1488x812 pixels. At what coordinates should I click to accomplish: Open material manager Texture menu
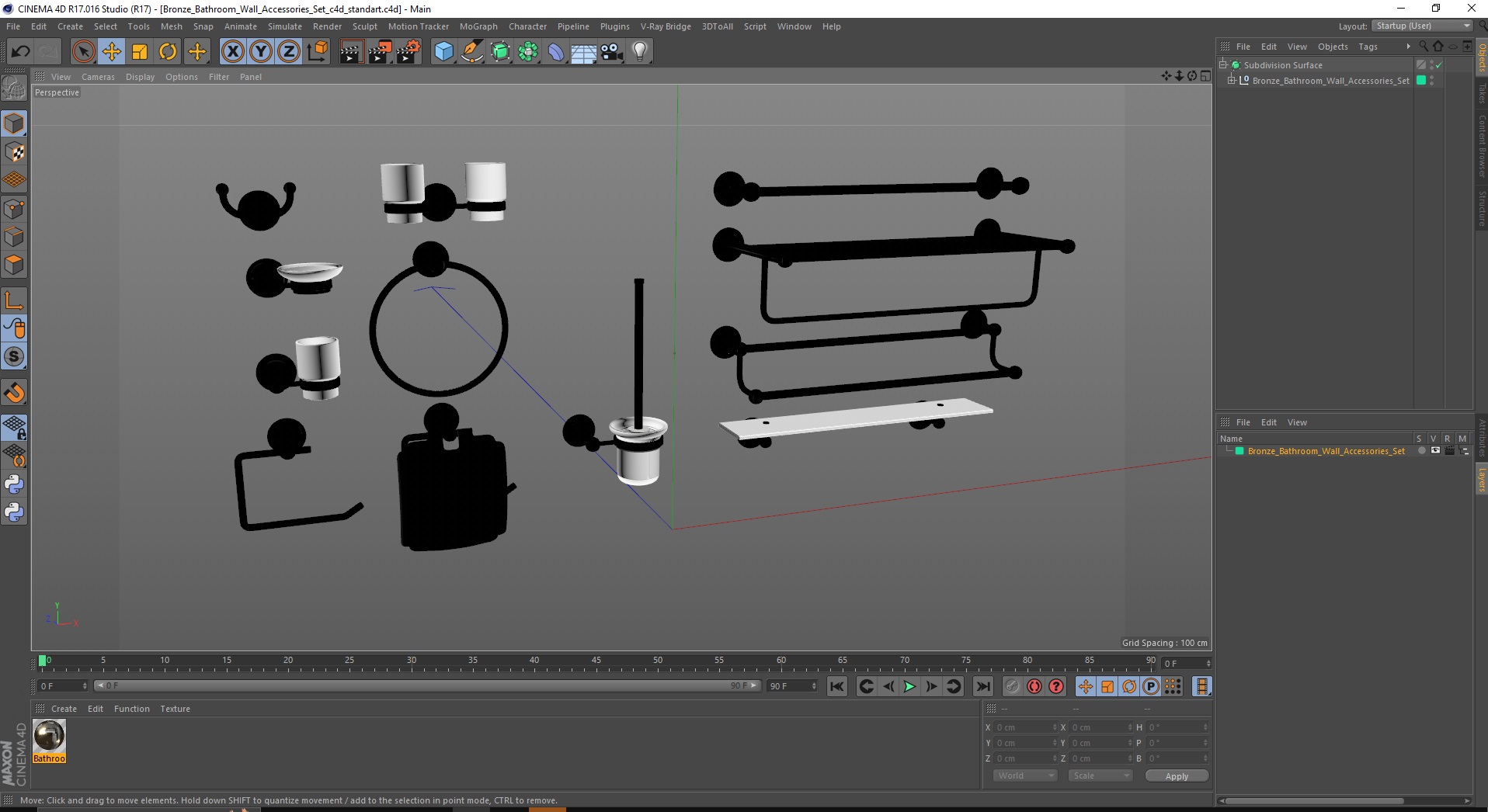tap(175, 709)
